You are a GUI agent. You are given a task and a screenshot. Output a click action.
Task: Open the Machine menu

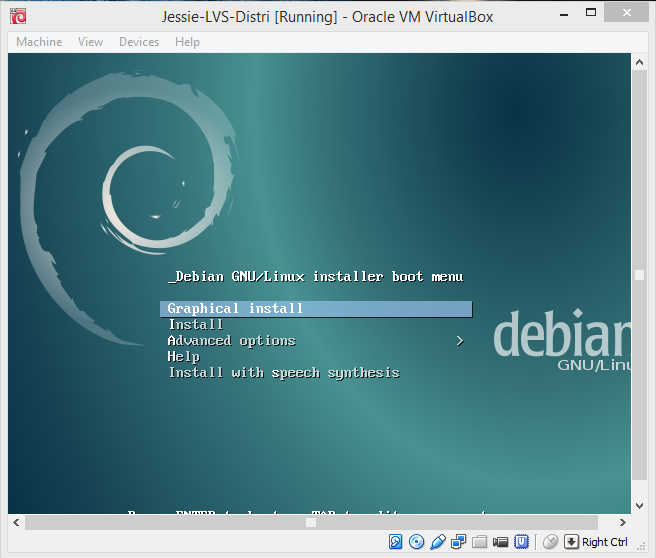39,42
